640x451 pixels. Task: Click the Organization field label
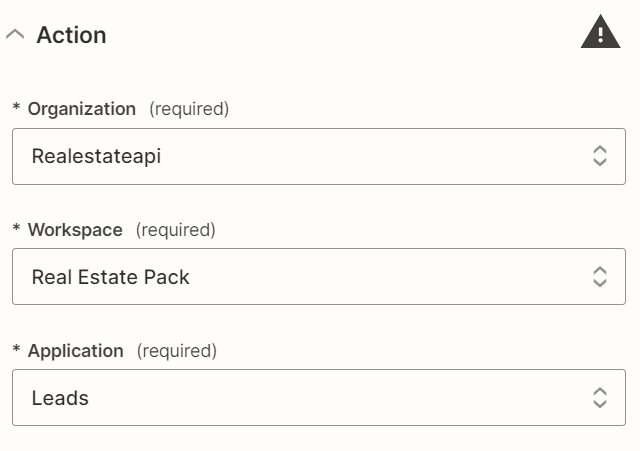(x=82, y=109)
